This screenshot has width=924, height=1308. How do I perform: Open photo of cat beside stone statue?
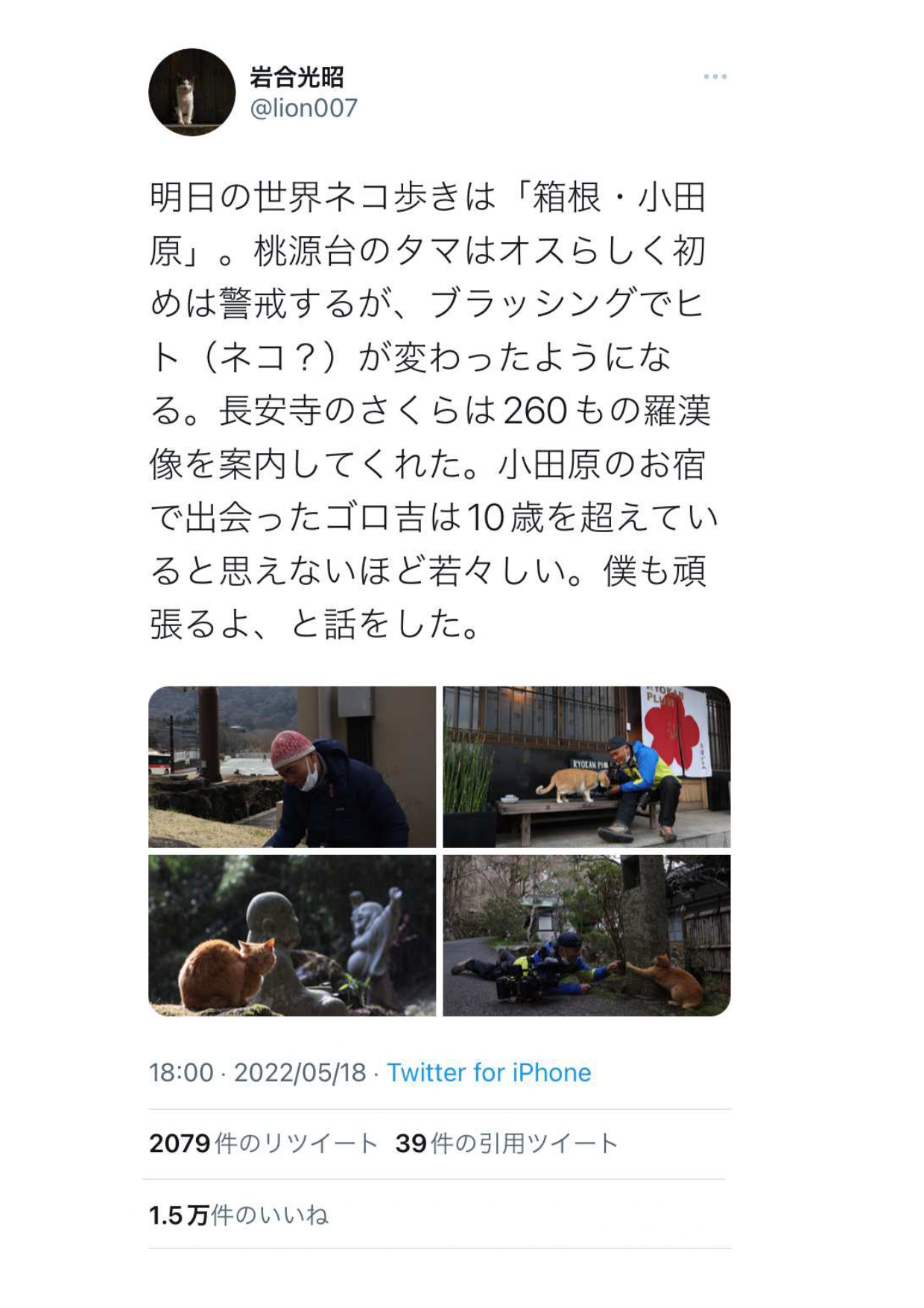coord(292,935)
